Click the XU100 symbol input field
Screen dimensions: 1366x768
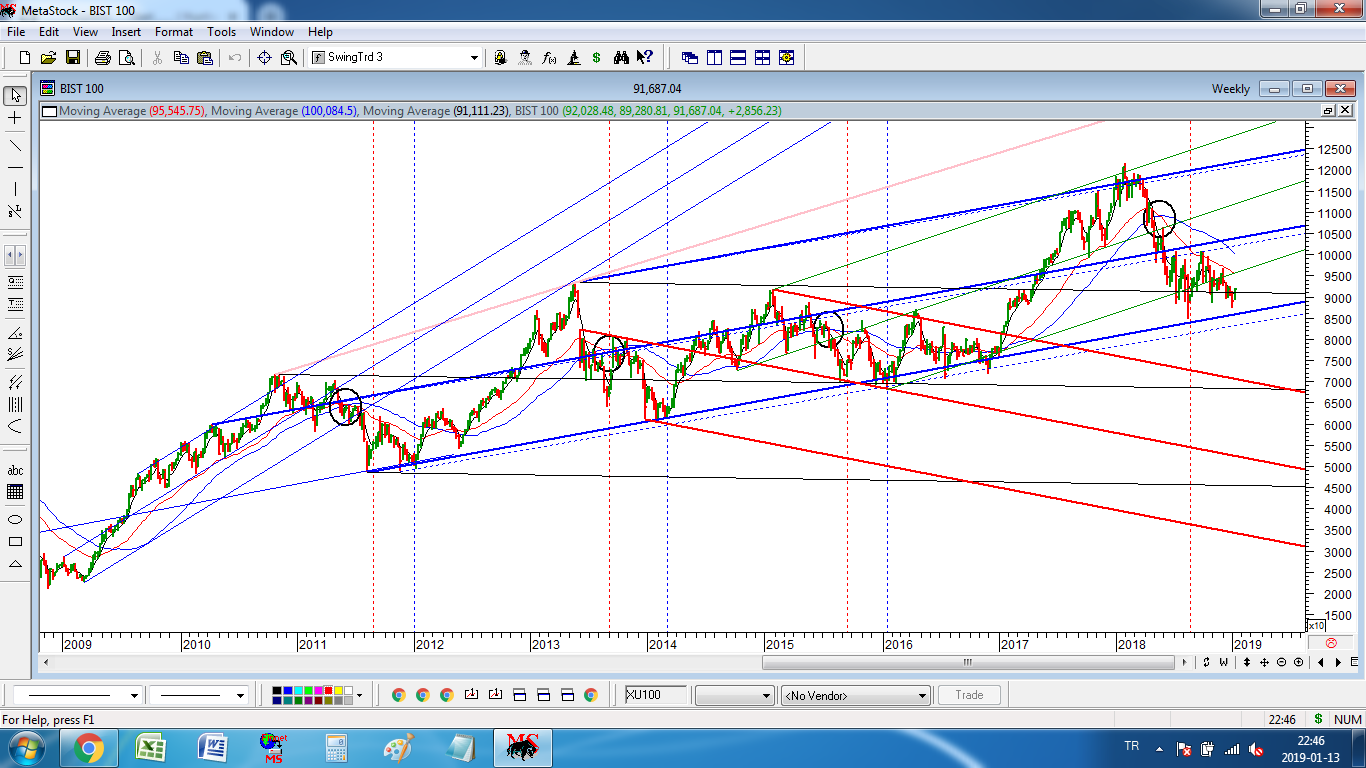pyautogui.click(x=657, y=695)
